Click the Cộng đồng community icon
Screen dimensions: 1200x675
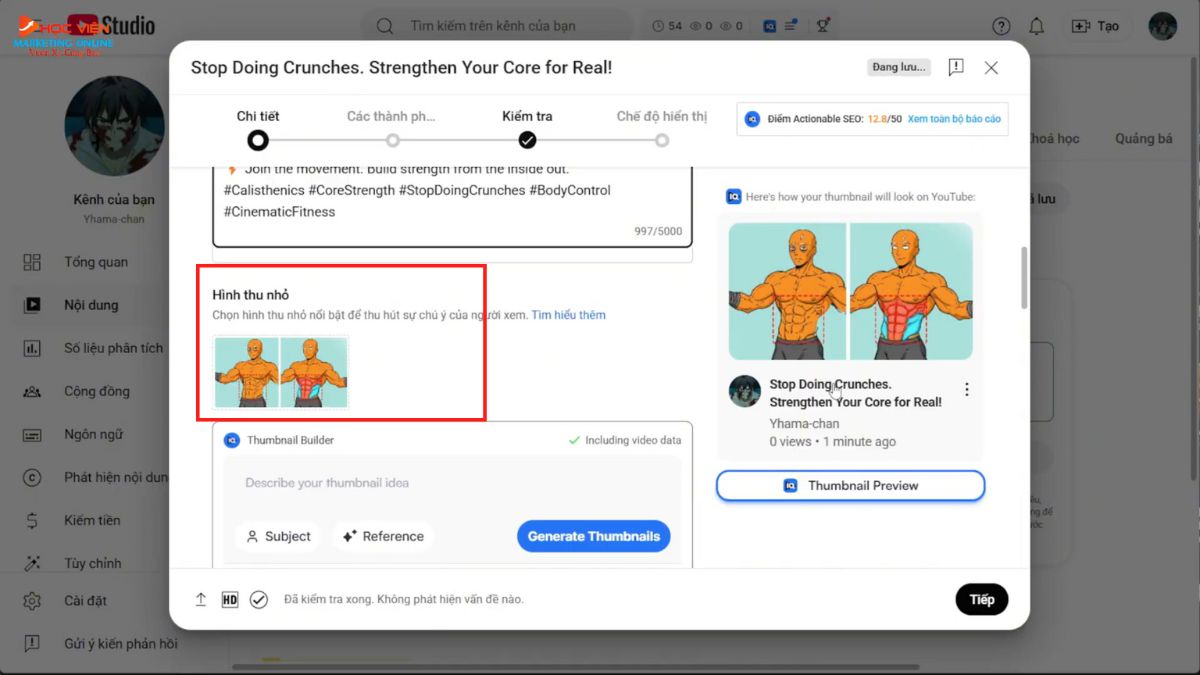point(31,390)
